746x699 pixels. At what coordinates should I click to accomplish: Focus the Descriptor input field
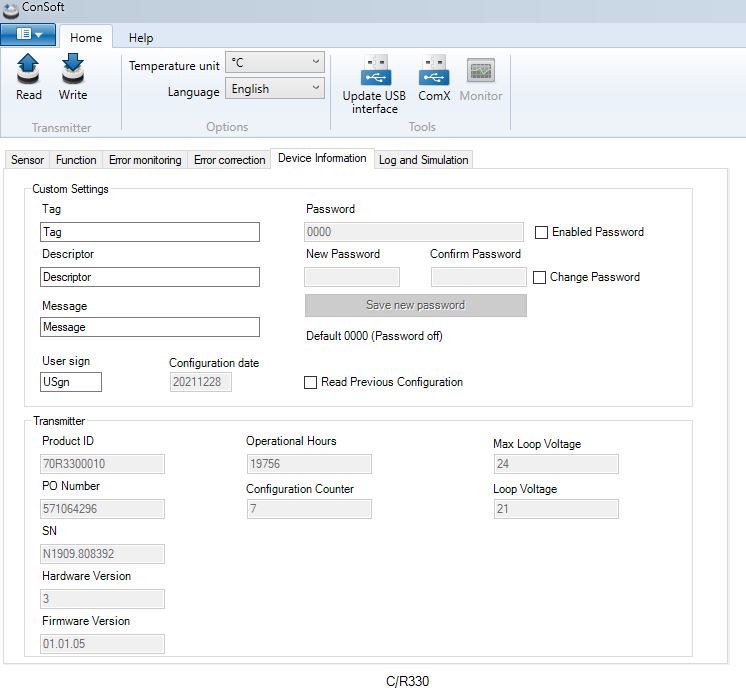tap(150, 277)
